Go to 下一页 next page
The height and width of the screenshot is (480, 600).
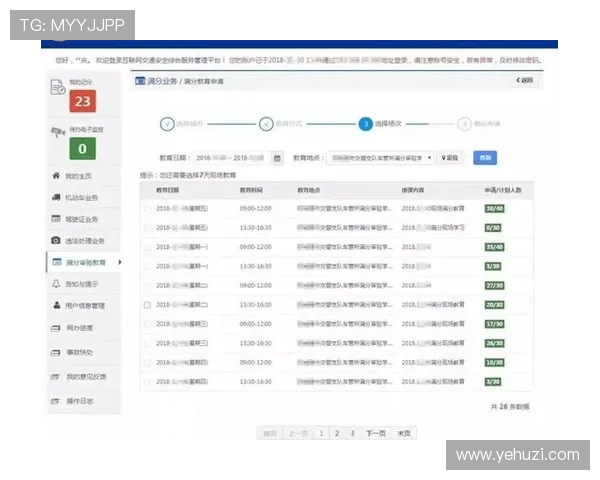pos(375,433)
